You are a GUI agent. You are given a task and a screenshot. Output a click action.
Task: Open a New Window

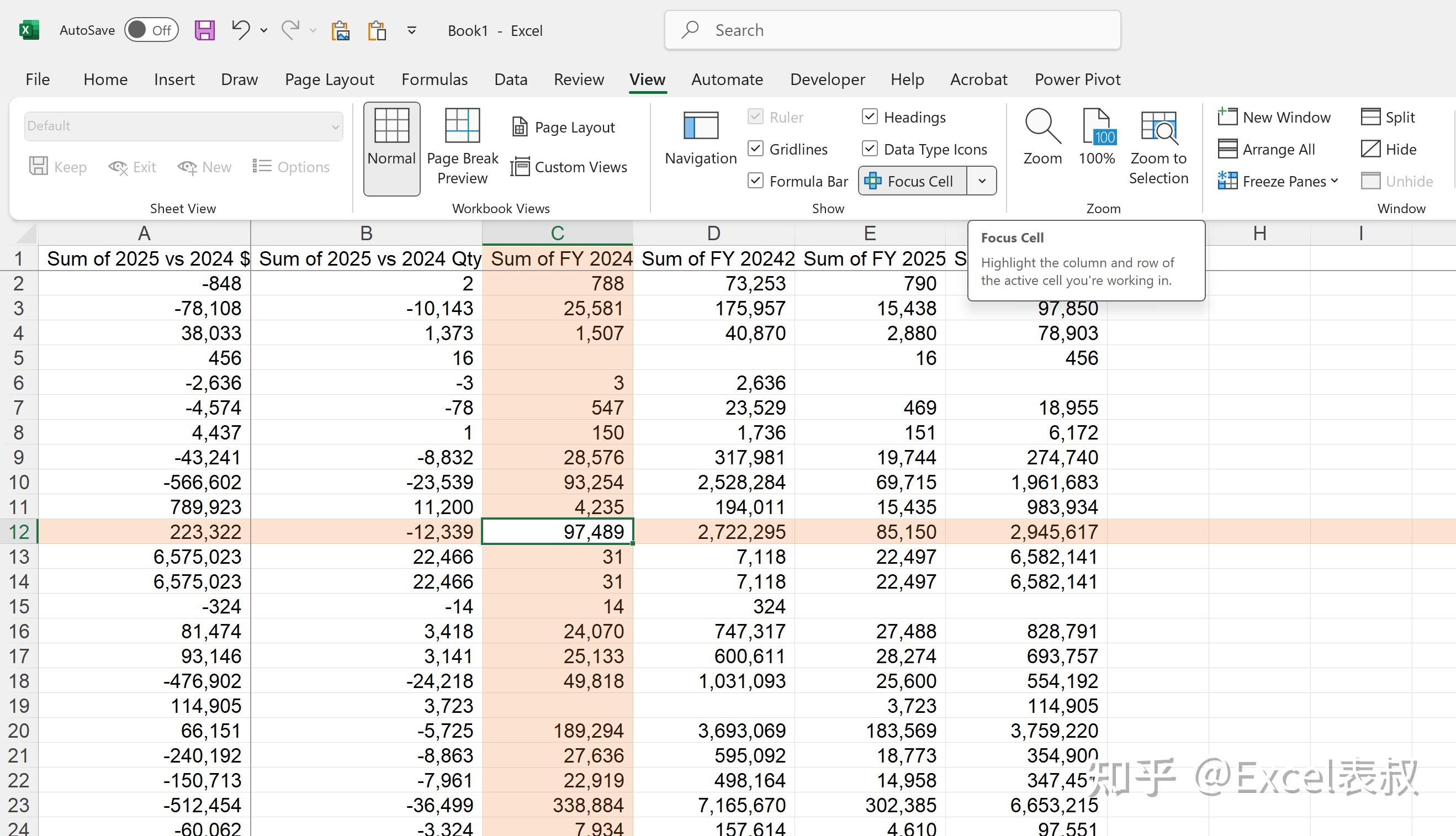pos(1274,117)
